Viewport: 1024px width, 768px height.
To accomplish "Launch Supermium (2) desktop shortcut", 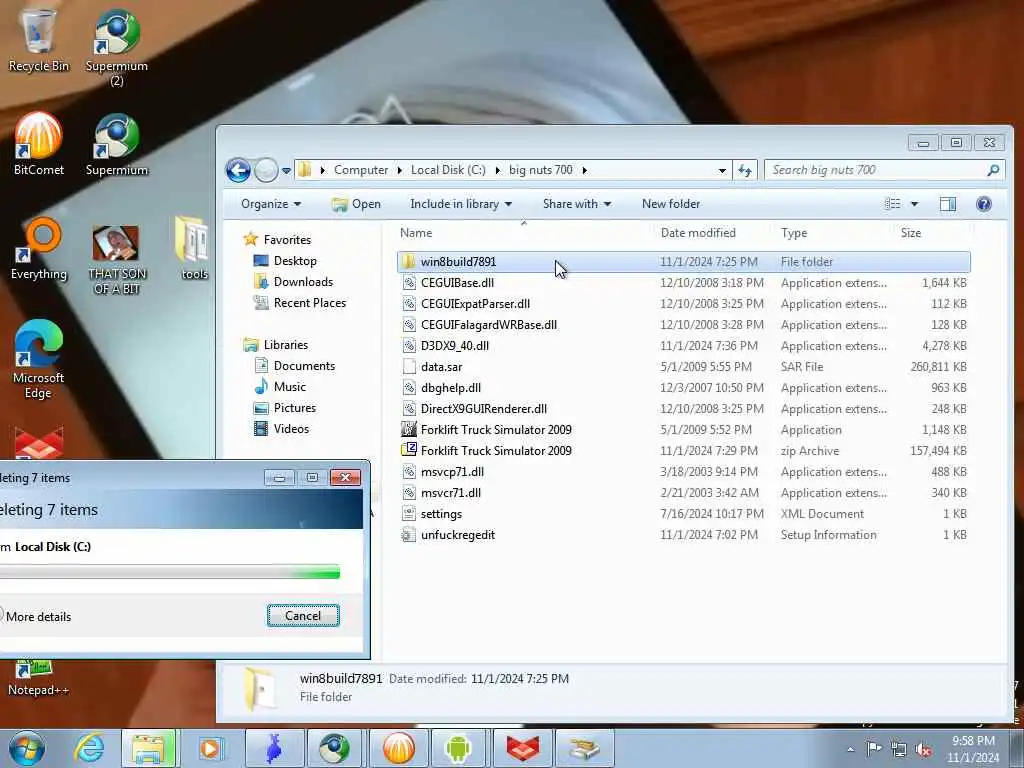I will tap(116, 46).
